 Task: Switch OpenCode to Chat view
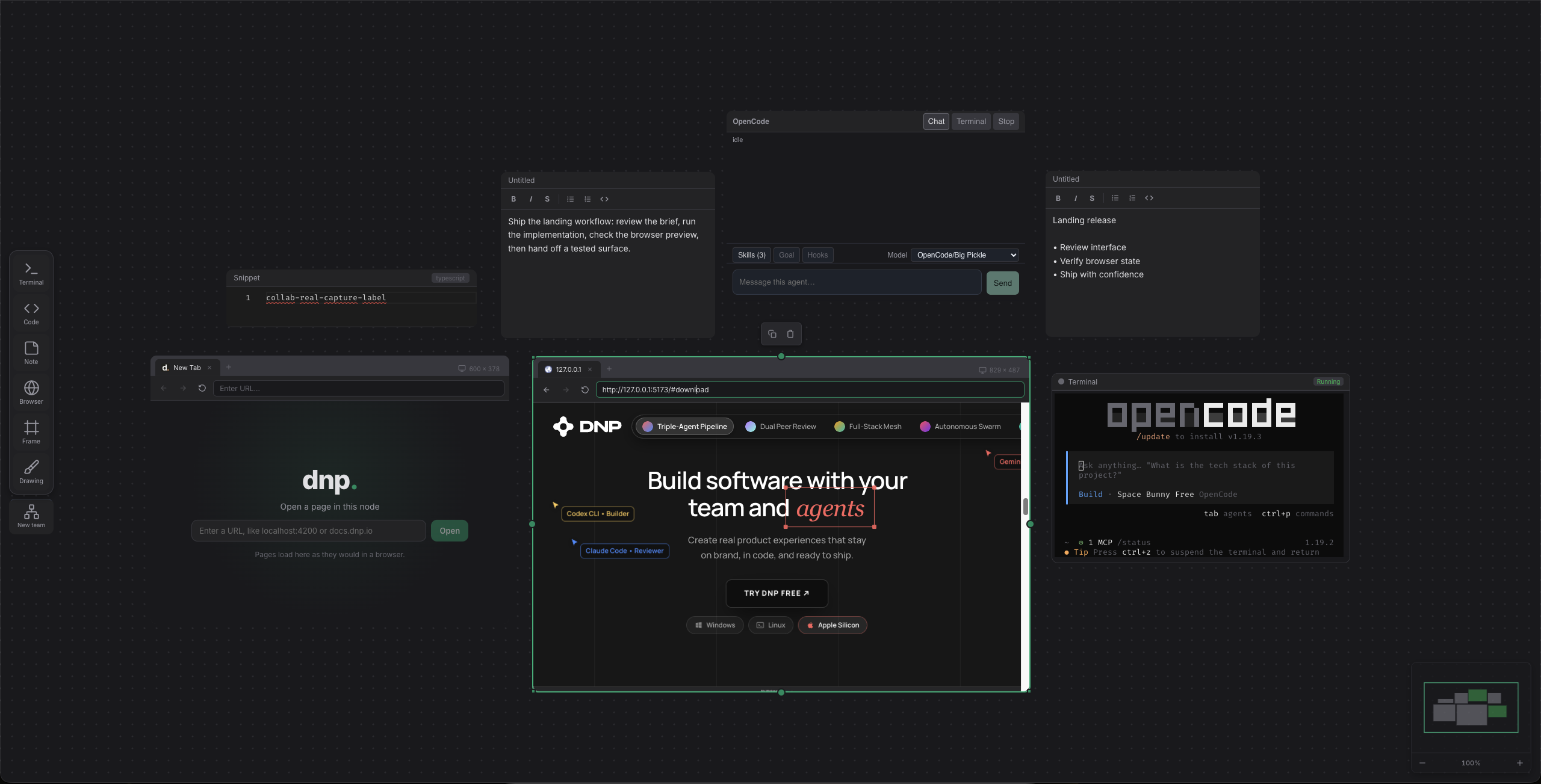936,122
